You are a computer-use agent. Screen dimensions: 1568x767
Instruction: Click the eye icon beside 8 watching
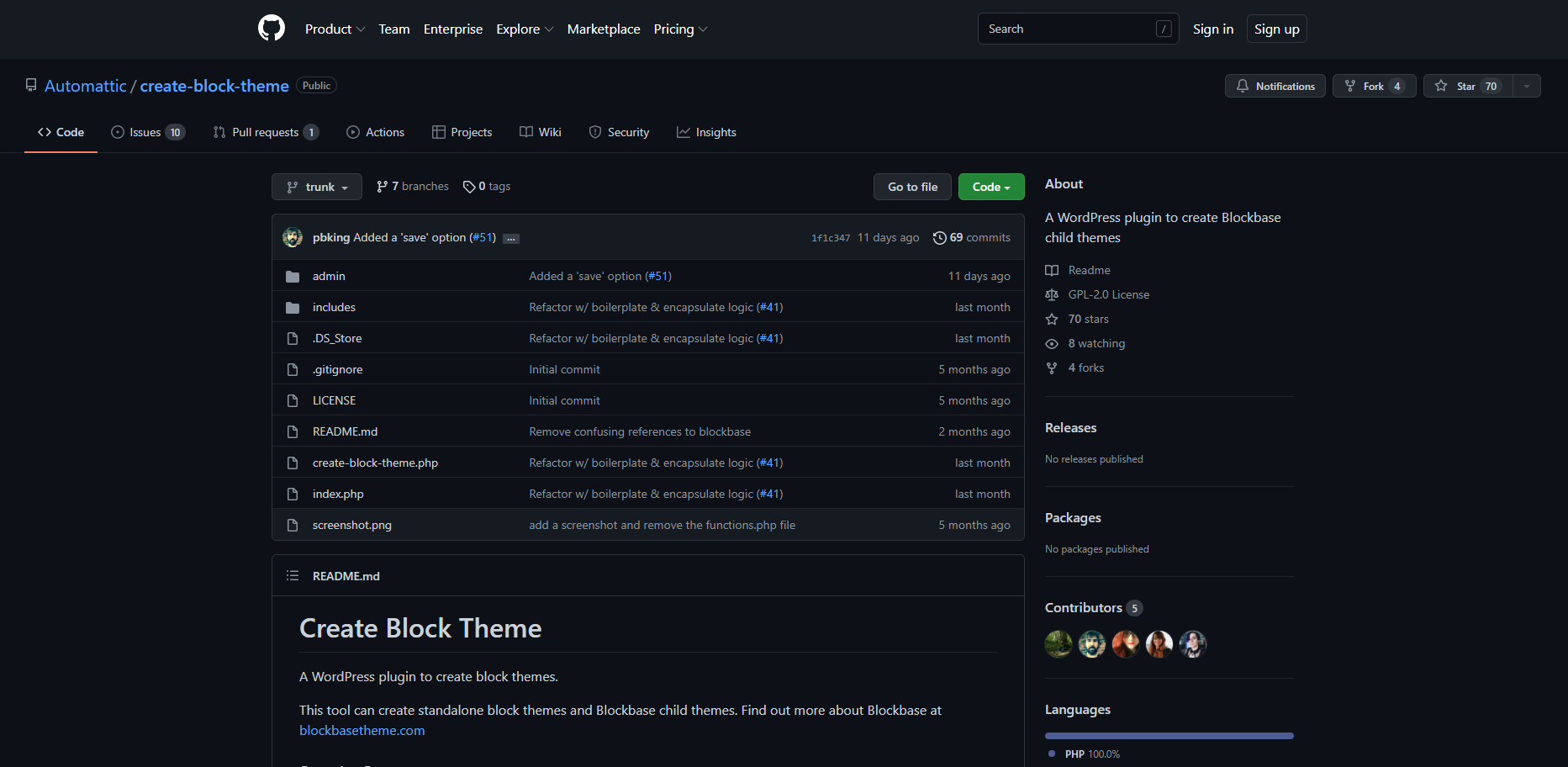[1052, 344]
